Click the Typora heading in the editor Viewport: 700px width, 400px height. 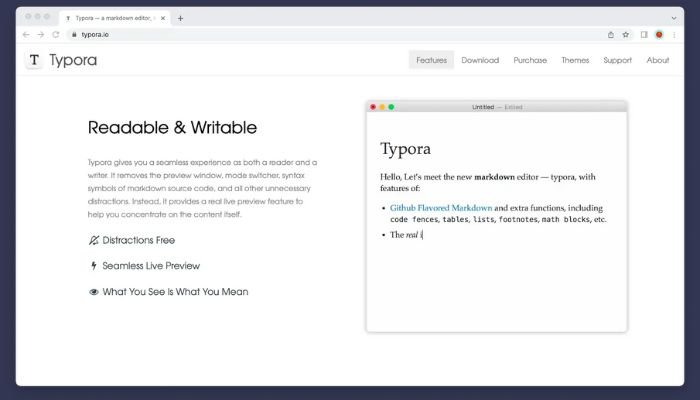405,149
